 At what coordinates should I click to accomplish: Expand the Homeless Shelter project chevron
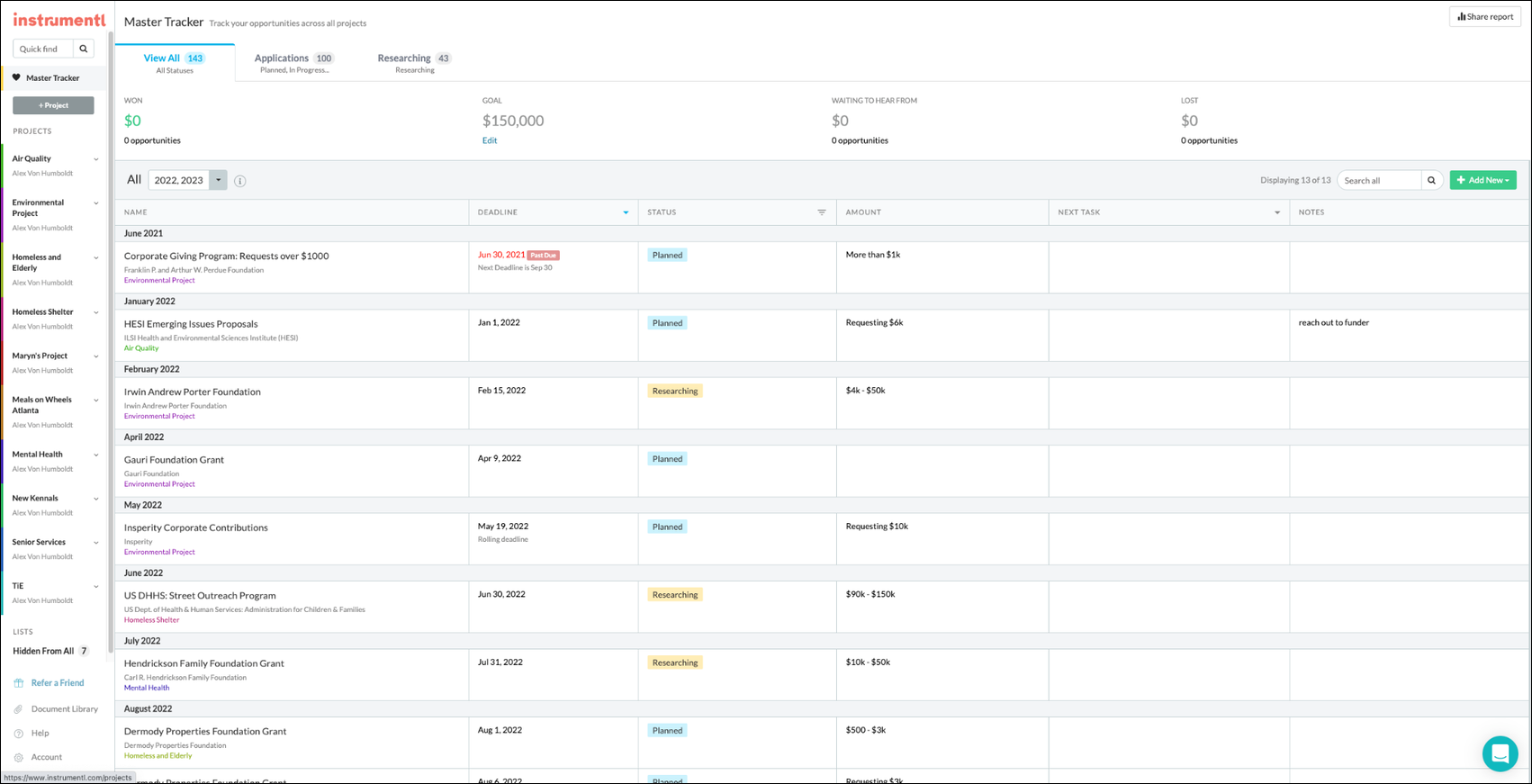click(96, 312)
